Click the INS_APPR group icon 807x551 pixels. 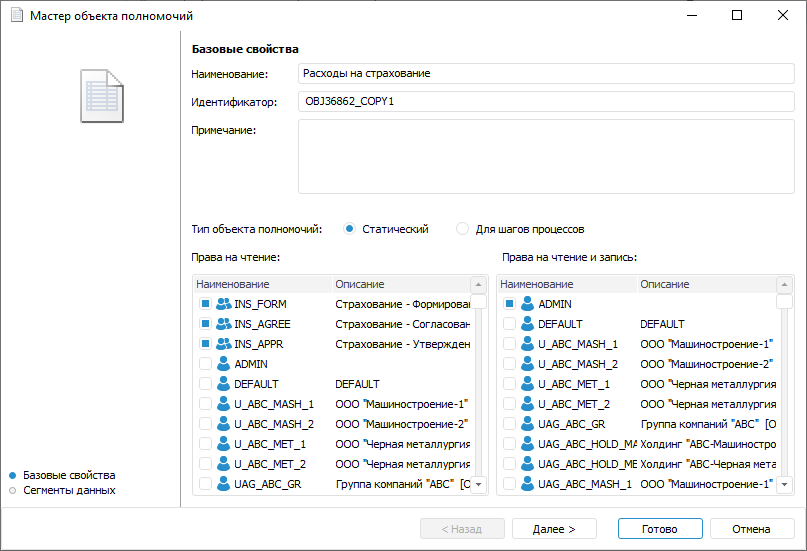[x=224, y=344]
